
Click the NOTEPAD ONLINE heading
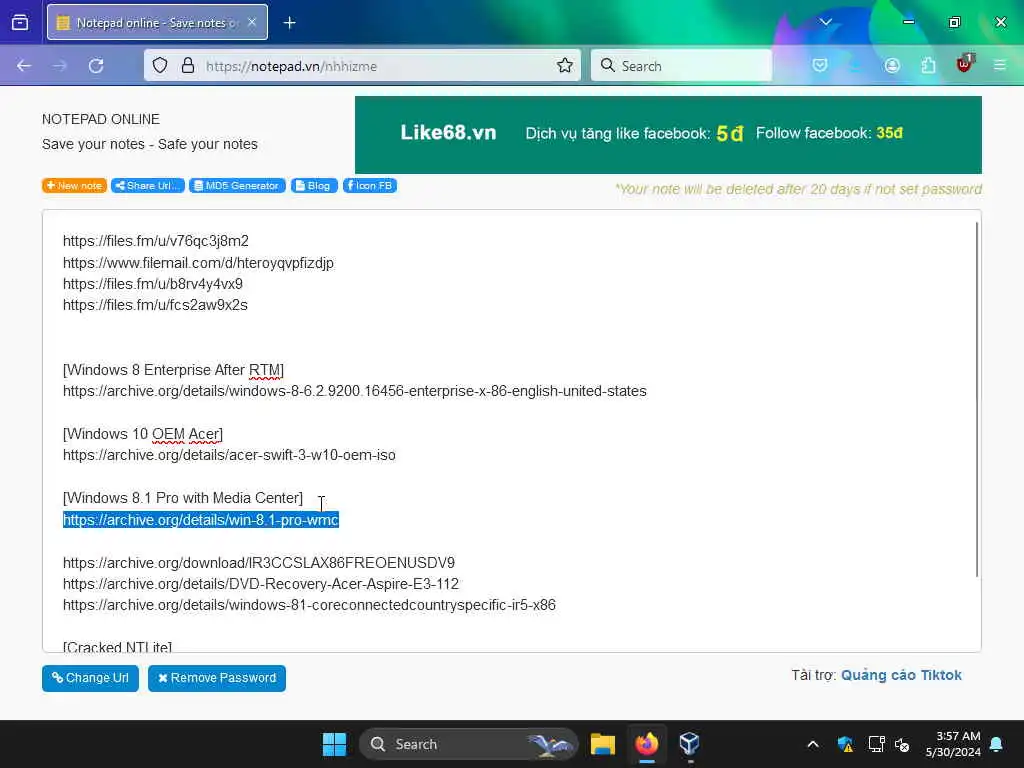(x=101, y=119)
